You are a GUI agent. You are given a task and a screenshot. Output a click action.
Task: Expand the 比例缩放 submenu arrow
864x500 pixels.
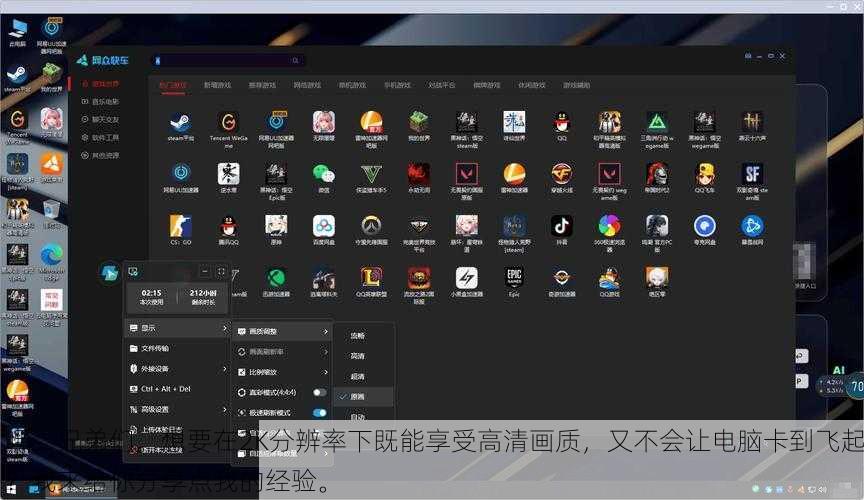click(325, 372)
